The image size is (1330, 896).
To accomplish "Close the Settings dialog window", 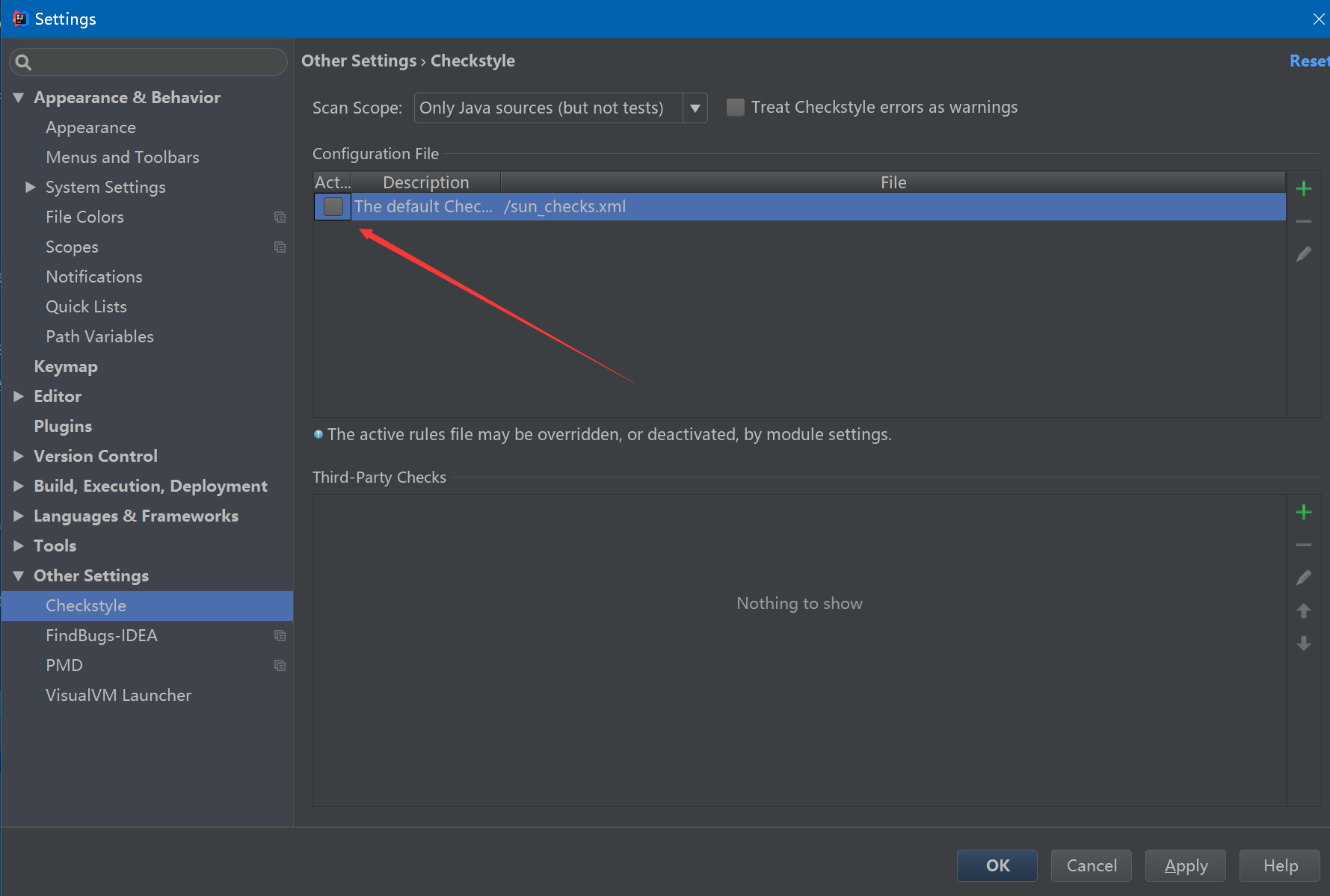I will pos(1318,19).
